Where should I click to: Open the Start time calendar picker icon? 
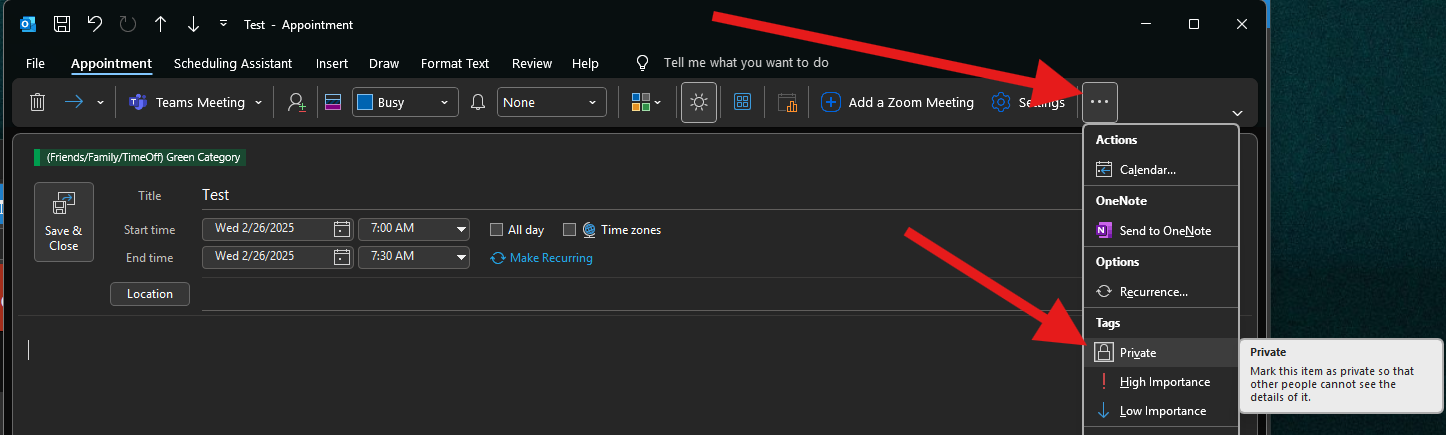point(342,229)
